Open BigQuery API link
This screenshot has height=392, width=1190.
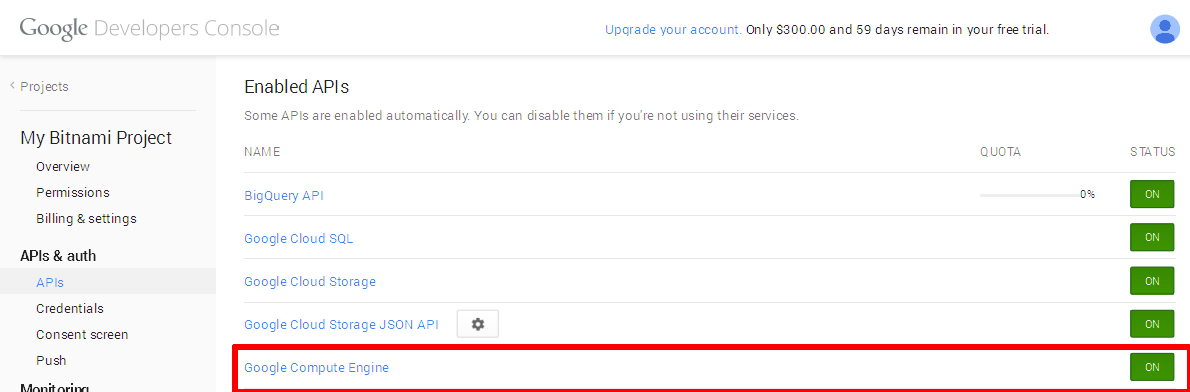(284, 195)
